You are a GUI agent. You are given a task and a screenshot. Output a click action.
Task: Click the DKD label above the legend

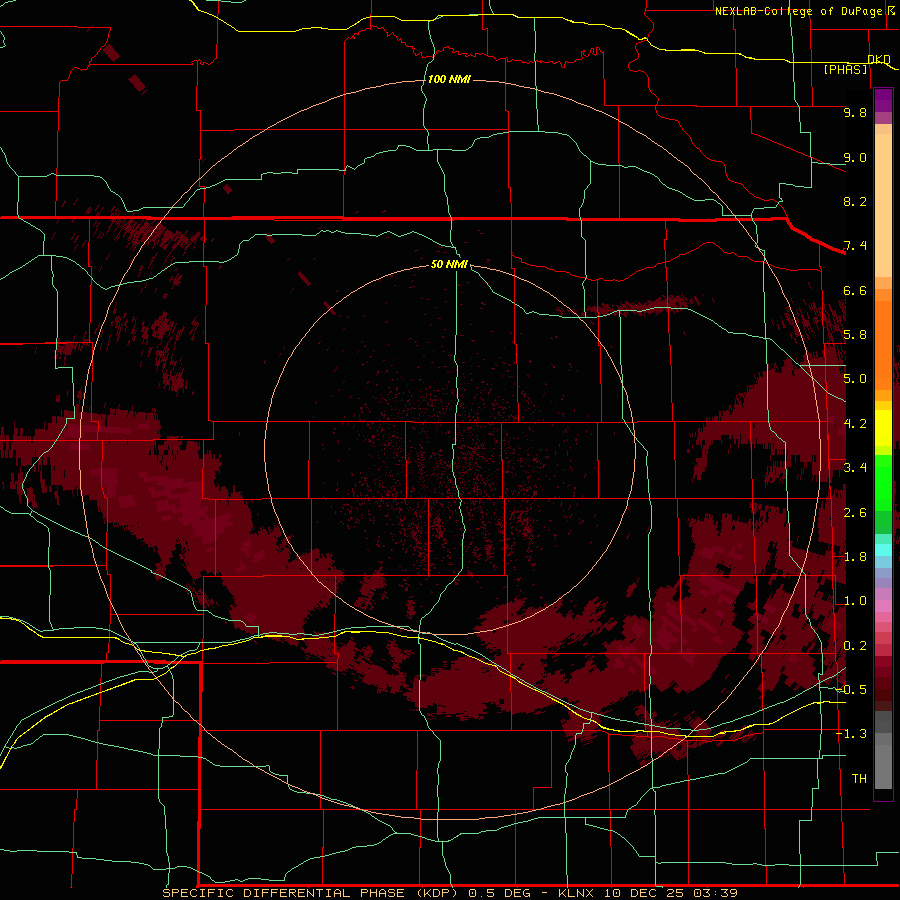[x=879, y=59]
